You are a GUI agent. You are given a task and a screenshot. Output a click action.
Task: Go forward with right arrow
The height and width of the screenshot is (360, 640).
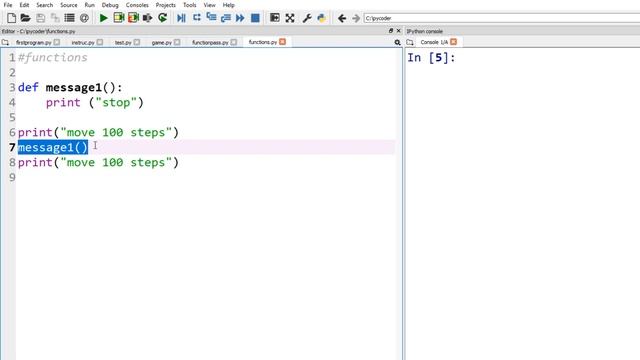[356, 18]
